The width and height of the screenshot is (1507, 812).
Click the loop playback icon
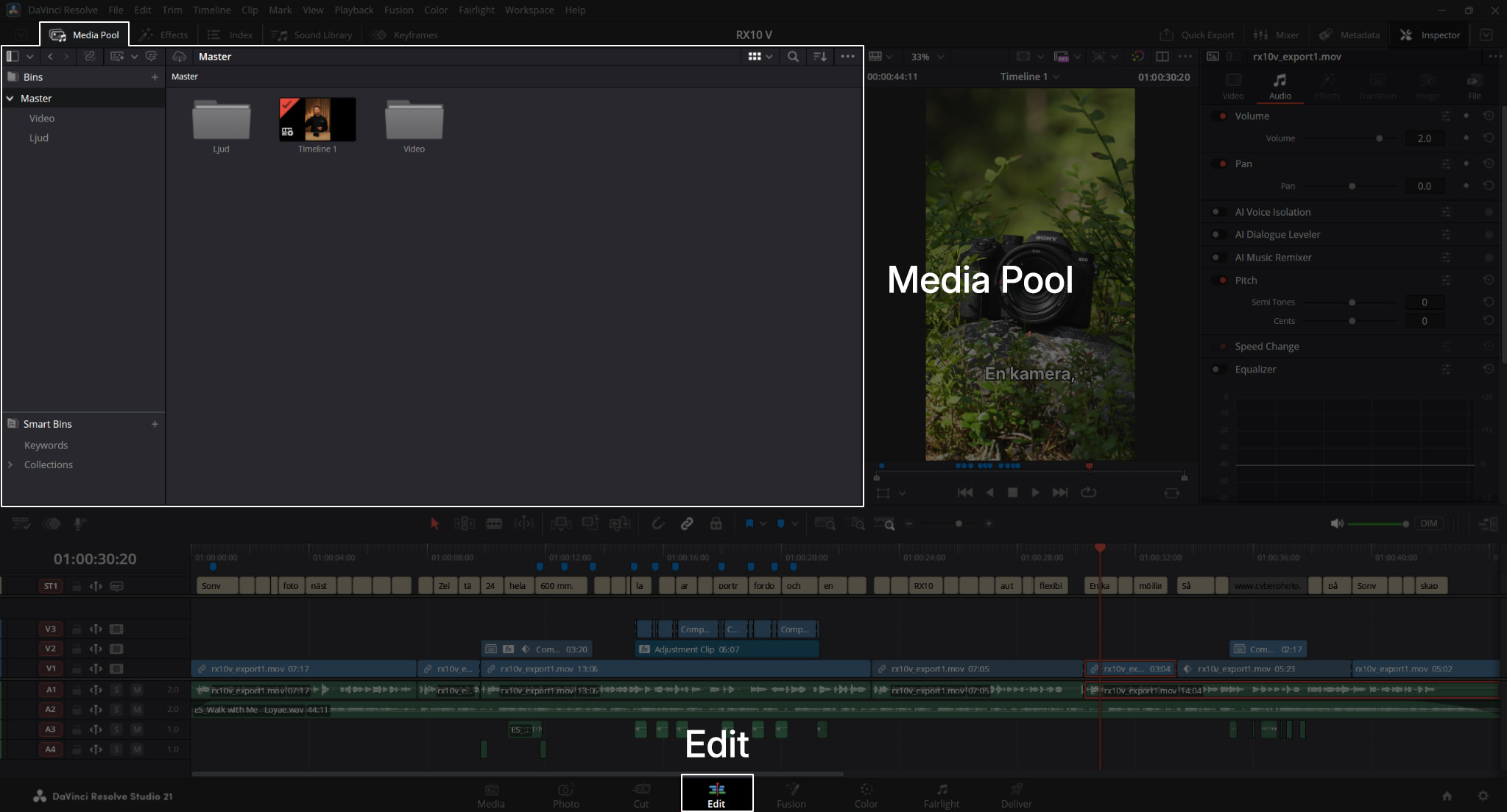[1088, 492]
